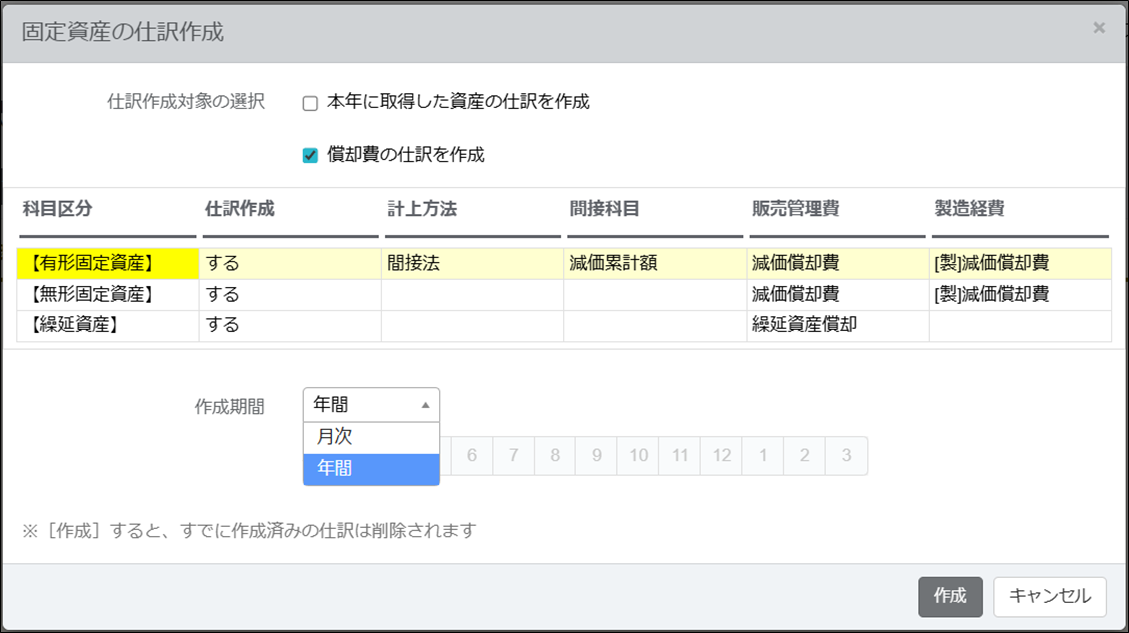Image resolution: width=1129 pixels, height=633 pixels.
Task: Click the 製造経費 column header
Action: coord(969,209)
